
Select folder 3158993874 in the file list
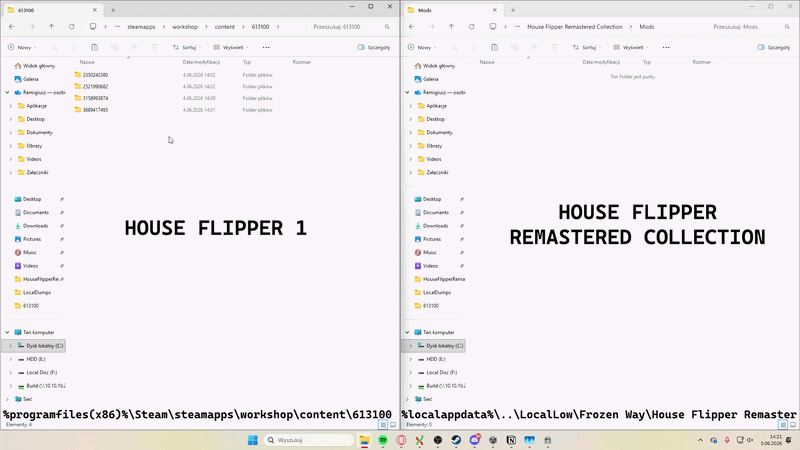(x=95, y=98)
